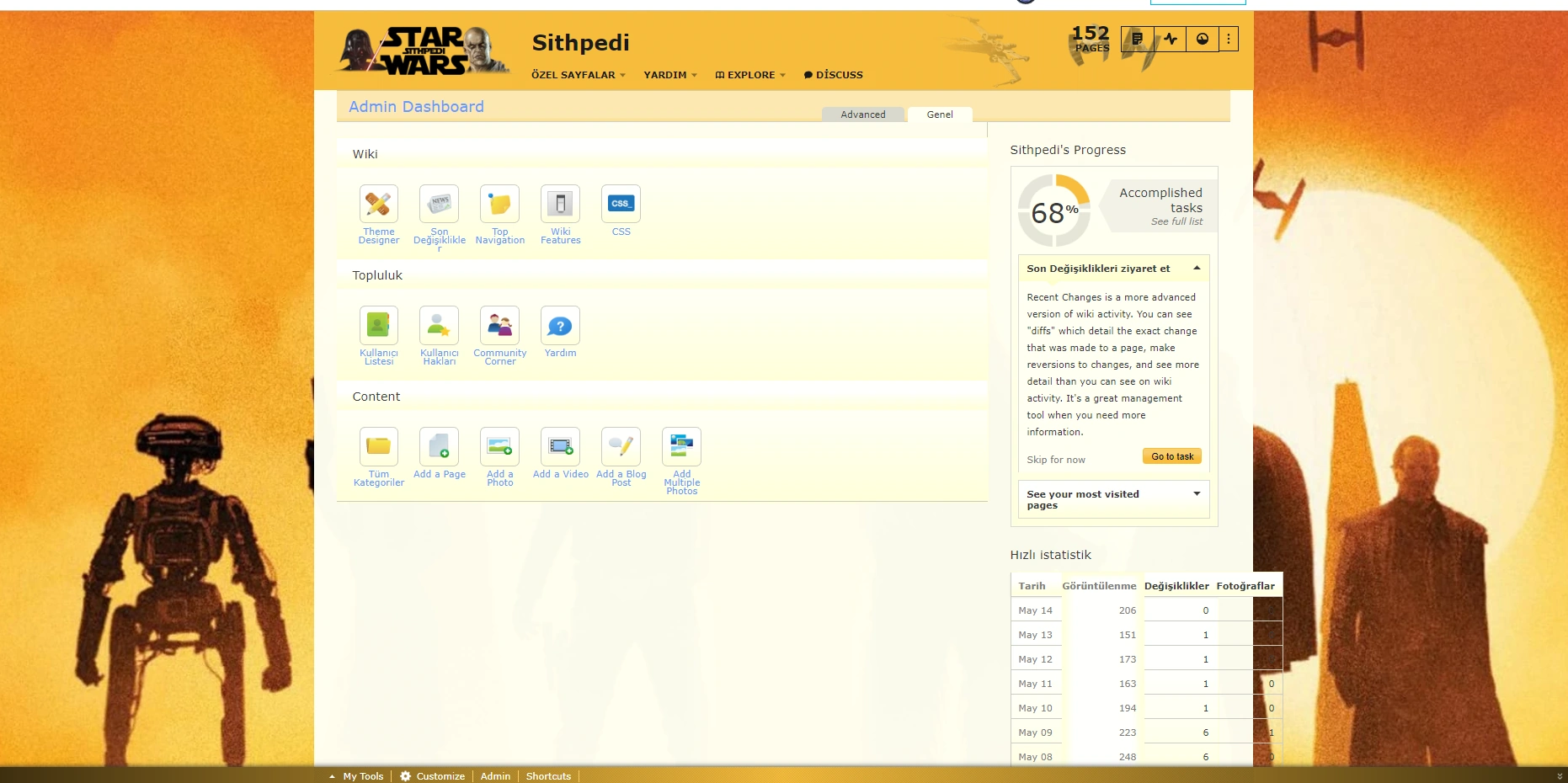Click the Görüntülenme column header

[x=1099, y=586]
